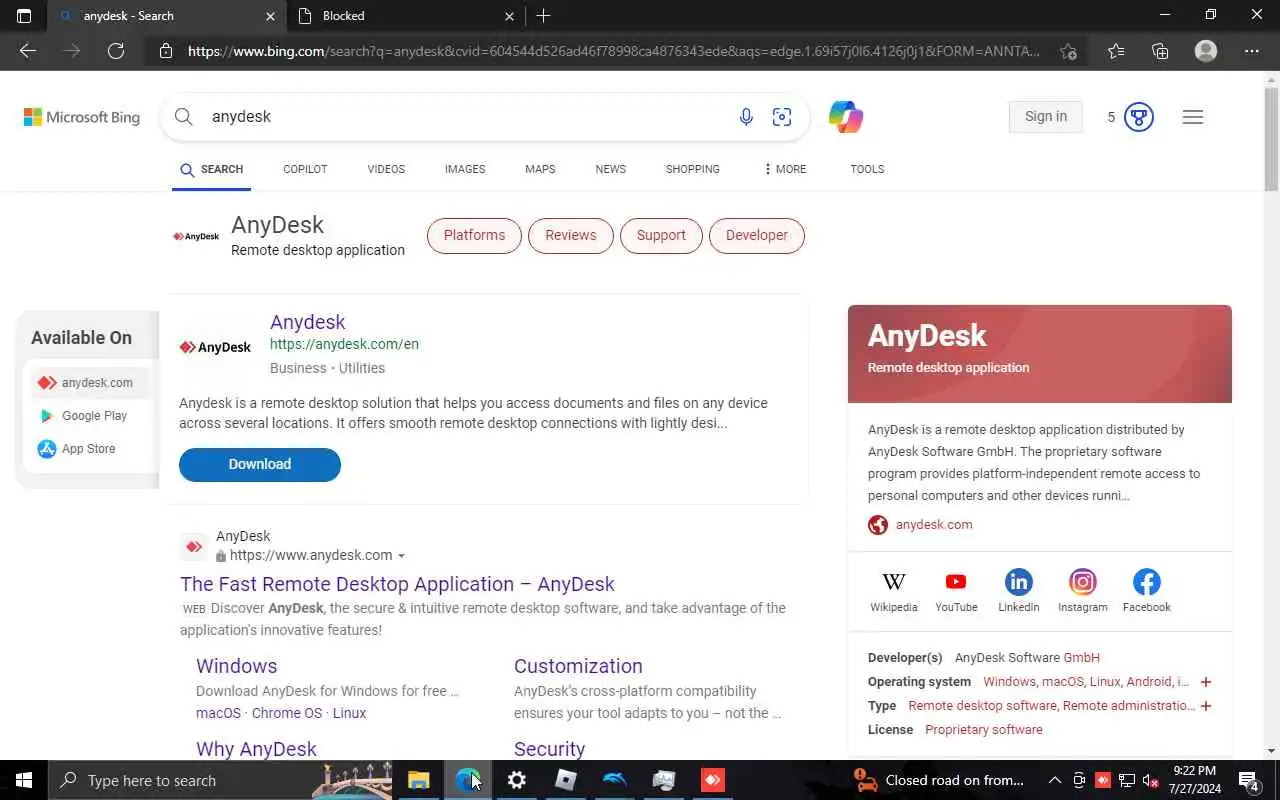Open visual search camera icon

point(782,117)
